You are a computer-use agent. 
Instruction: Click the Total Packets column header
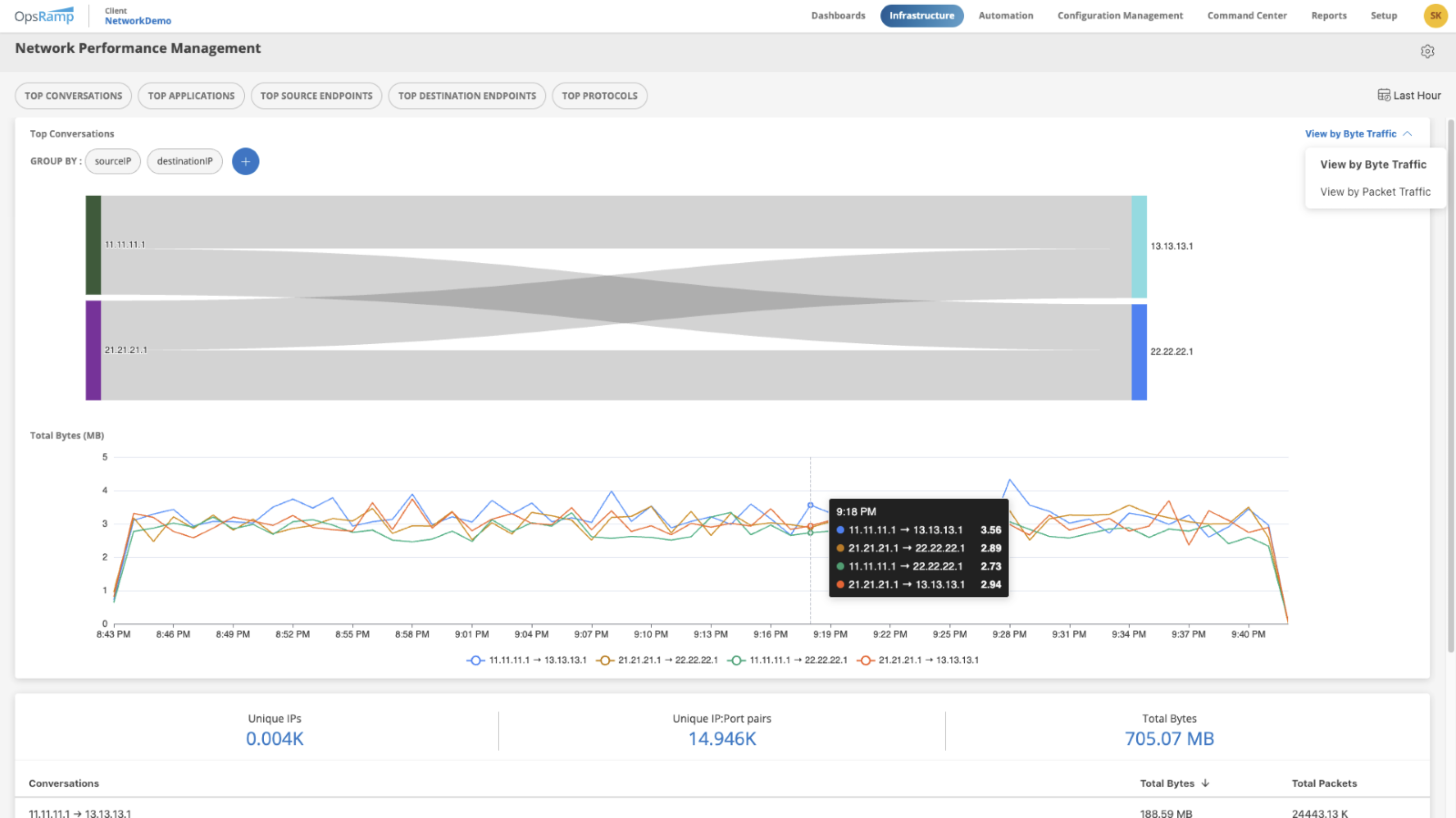(1324, 783)
